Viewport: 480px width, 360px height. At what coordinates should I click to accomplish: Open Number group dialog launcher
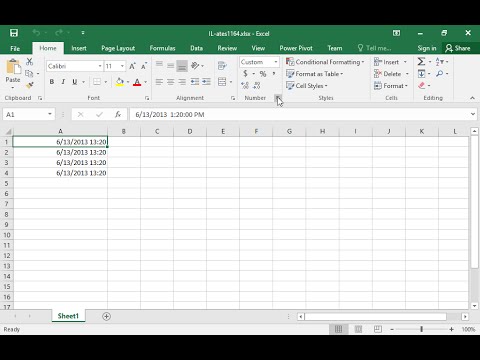[278, 98]
